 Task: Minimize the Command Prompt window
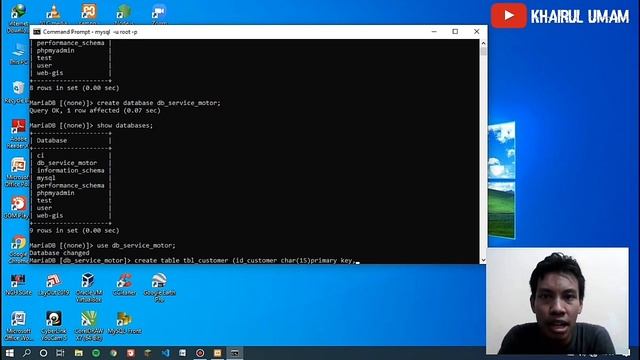(x=434, y=32)
